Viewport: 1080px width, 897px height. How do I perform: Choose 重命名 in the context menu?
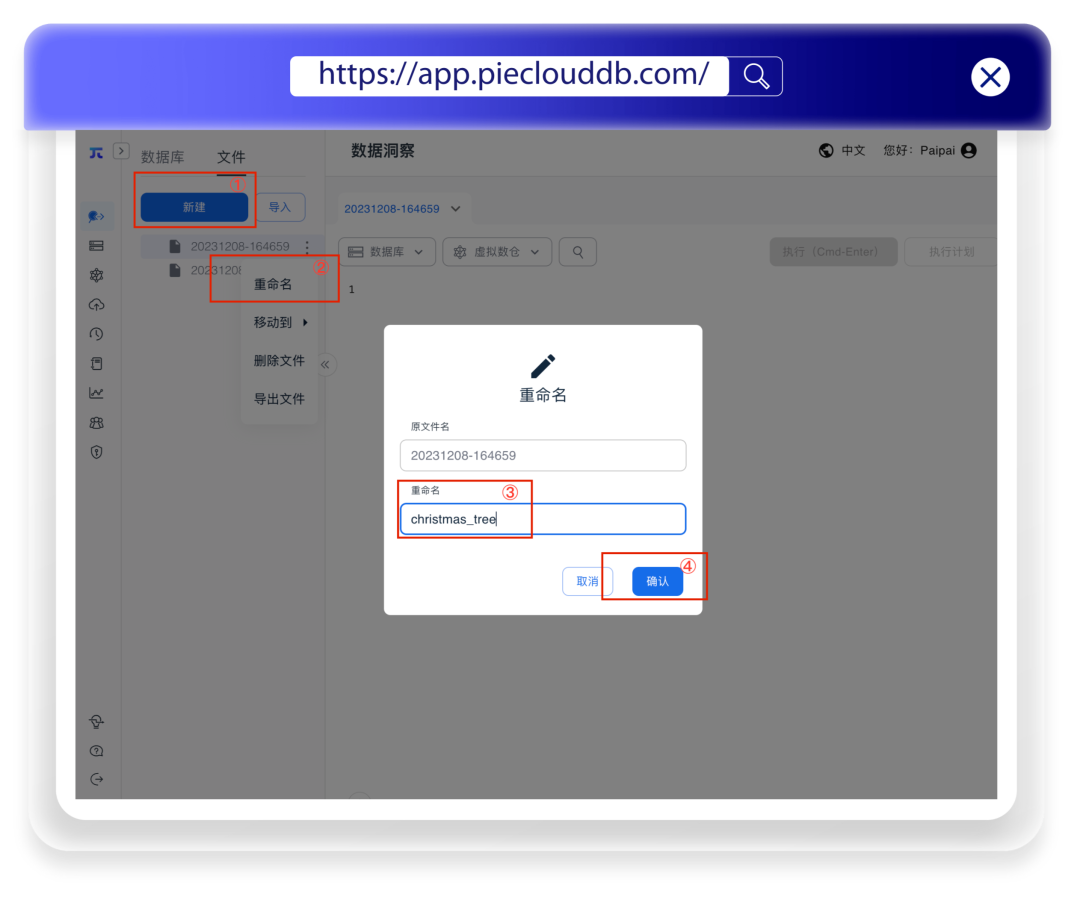[x=273, y=285]
